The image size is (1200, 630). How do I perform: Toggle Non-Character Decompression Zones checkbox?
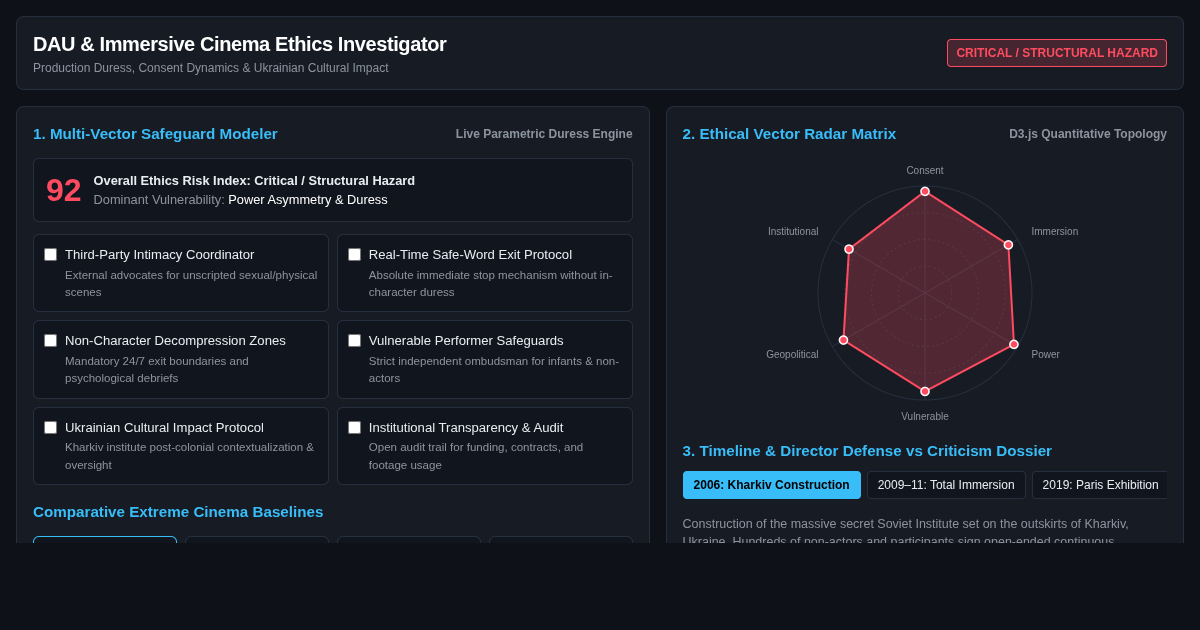50,341
